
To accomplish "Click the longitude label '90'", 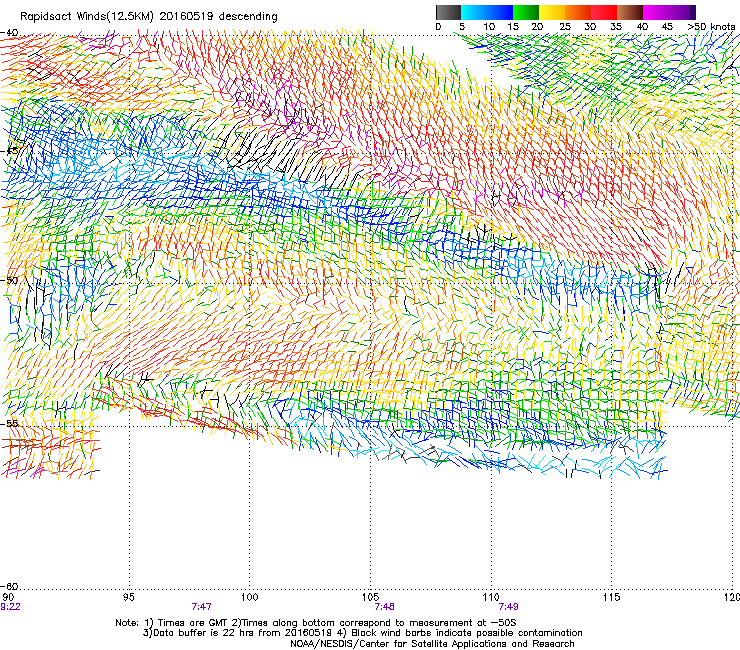I will [x=8, y=597].
